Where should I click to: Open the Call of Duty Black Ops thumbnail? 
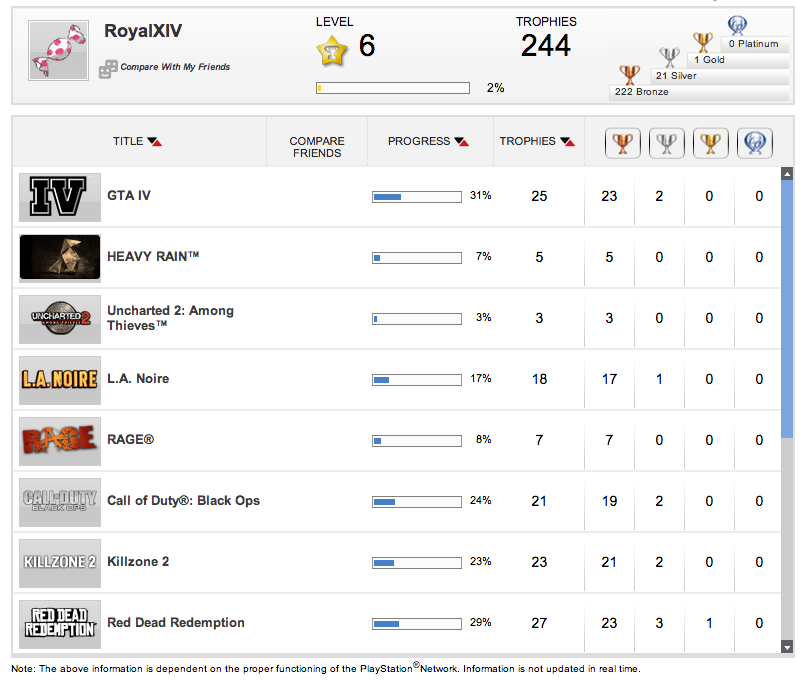click(x=60, y=502)
